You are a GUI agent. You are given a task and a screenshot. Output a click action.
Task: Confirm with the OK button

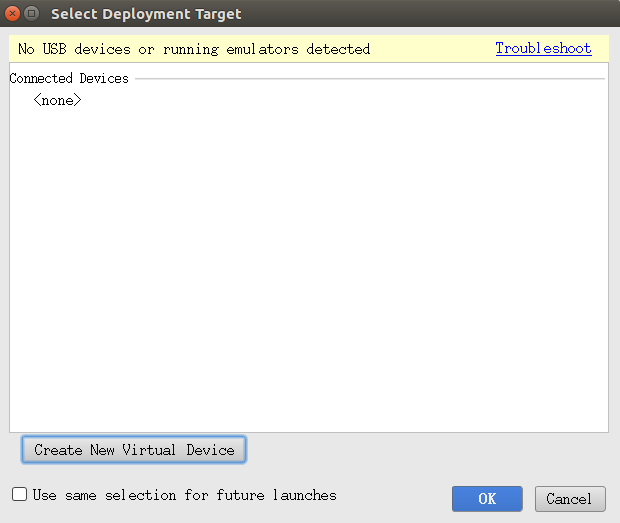[x=487, y=499]
